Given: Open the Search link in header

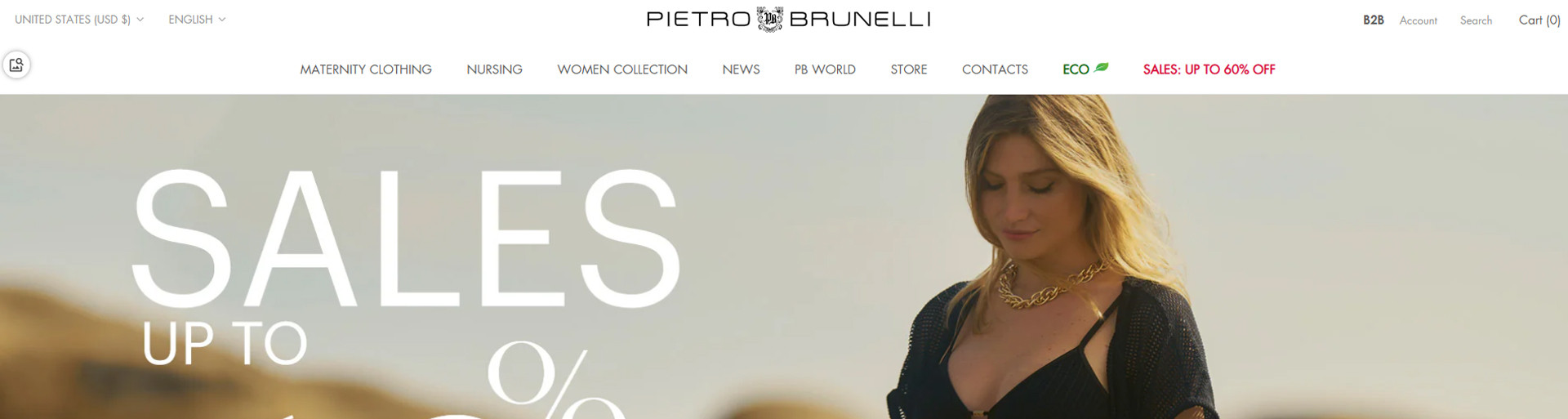Looking at the screenshot, I should click(x=1476, y=20).
